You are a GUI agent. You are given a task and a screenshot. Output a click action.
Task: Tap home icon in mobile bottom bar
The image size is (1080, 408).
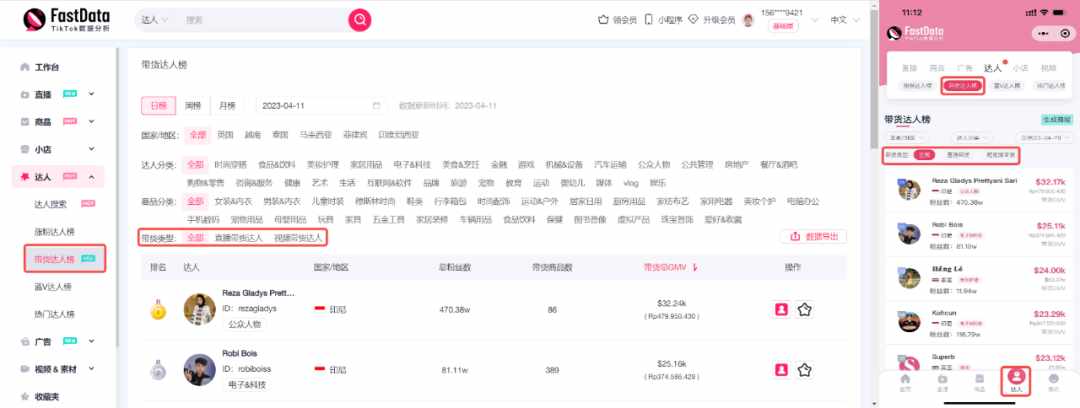(905, 382)
